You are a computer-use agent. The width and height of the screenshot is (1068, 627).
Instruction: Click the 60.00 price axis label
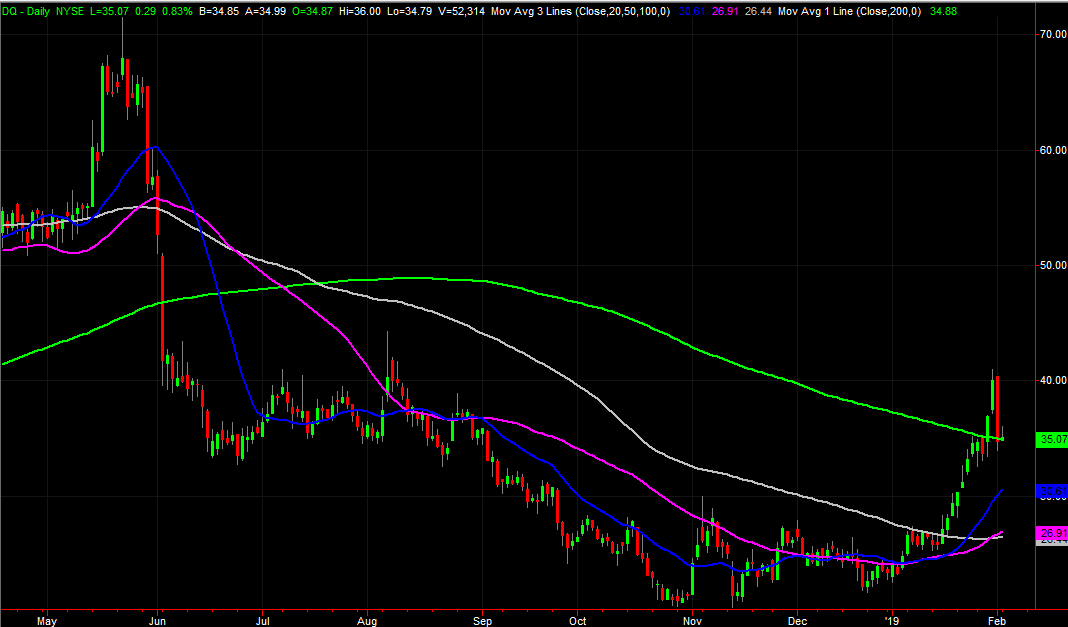click(x=1051, y=150)
